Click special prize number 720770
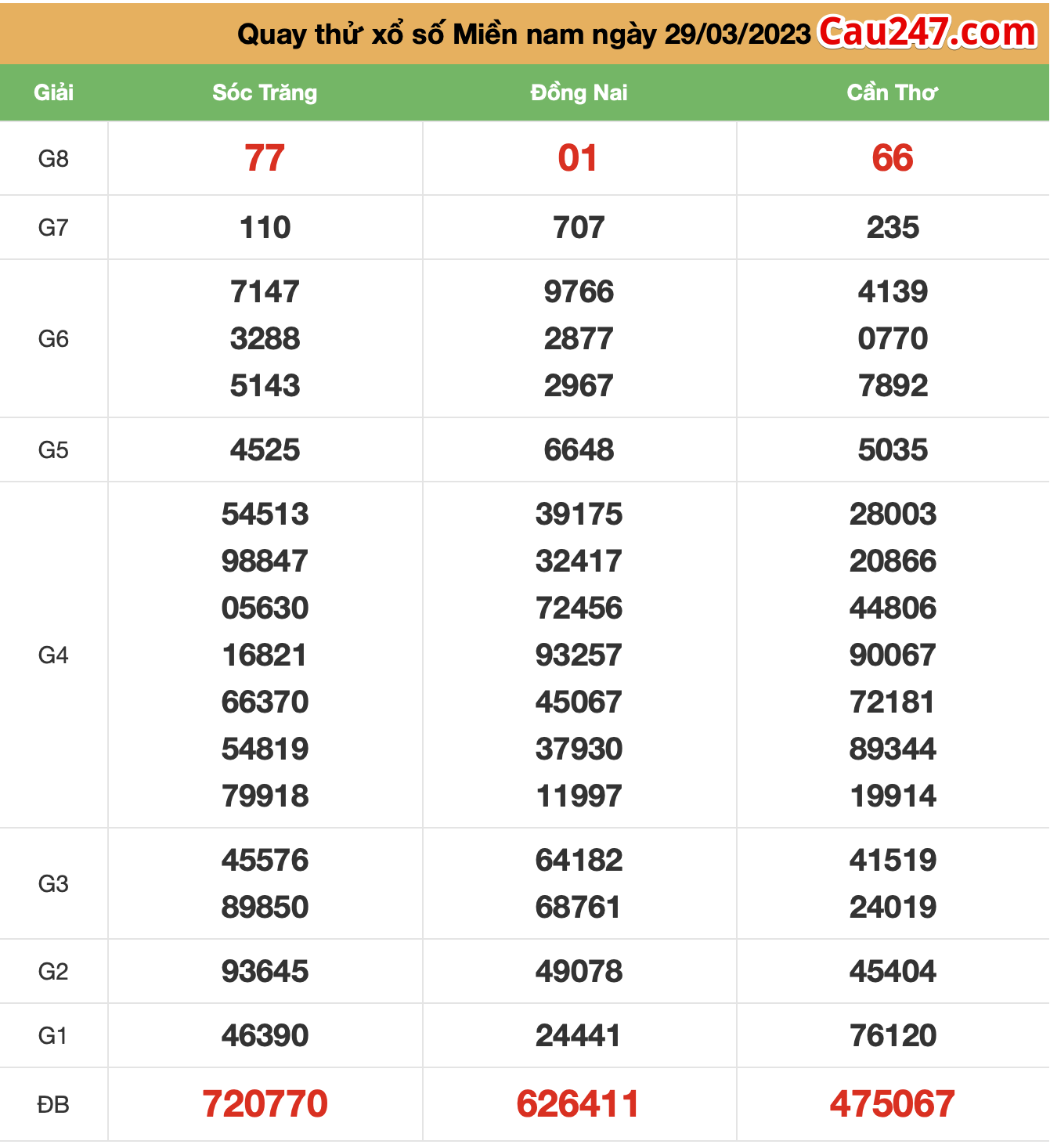This screenshot has width=1050, height=1148. [x=265, y=1104]
